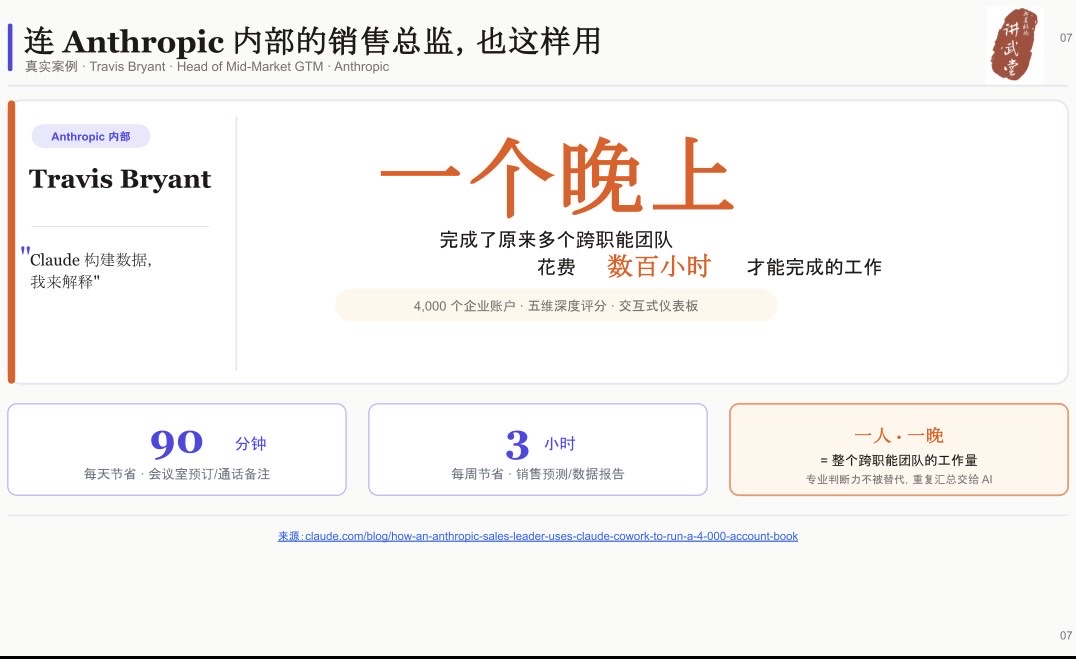The image size is (1076, 659).
Task: Click the large '一个晚上' headline
Action: click(x=557, y=176)
